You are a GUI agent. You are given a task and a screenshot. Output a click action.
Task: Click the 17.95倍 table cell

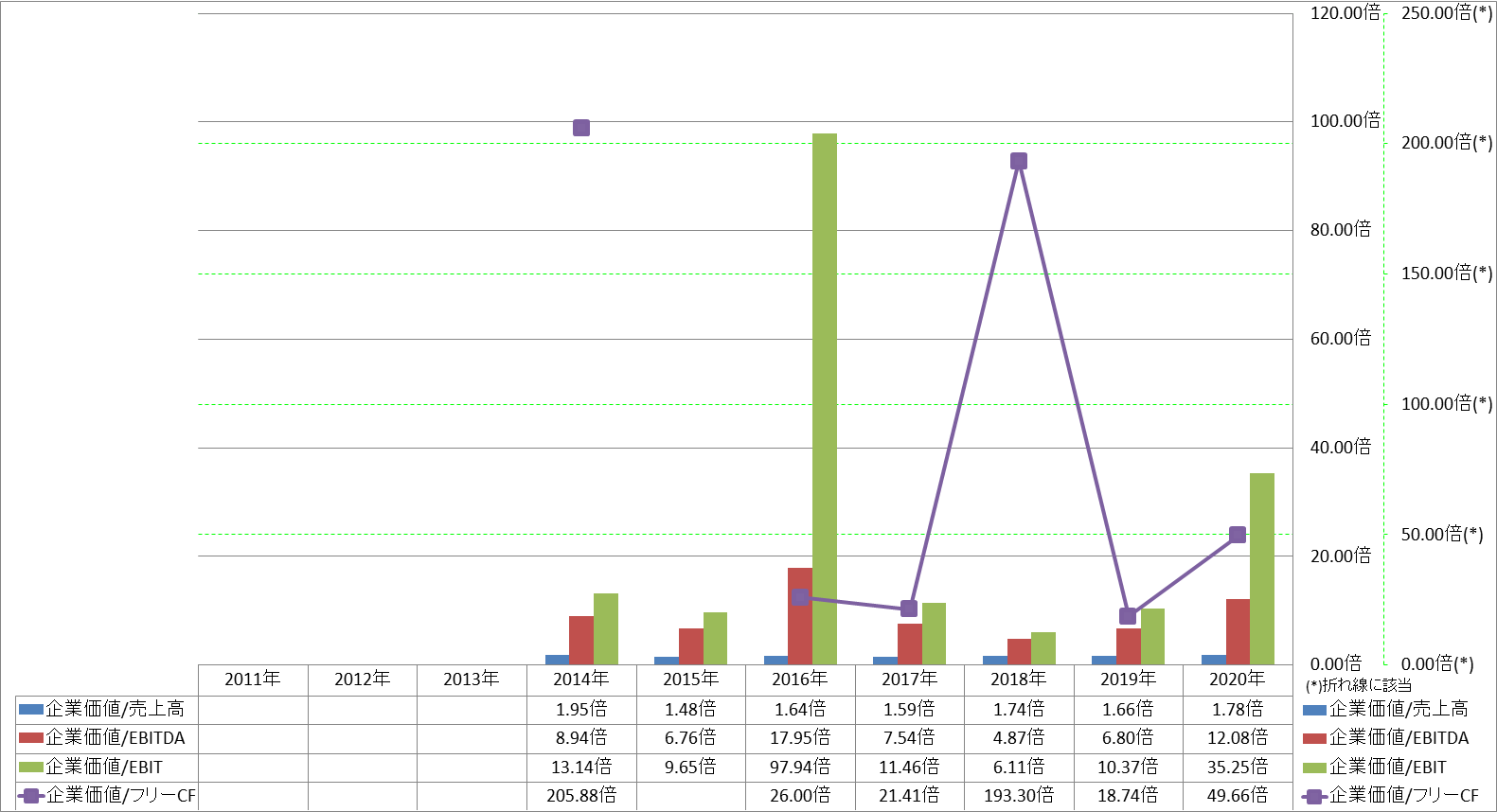(x=800, y=737)
